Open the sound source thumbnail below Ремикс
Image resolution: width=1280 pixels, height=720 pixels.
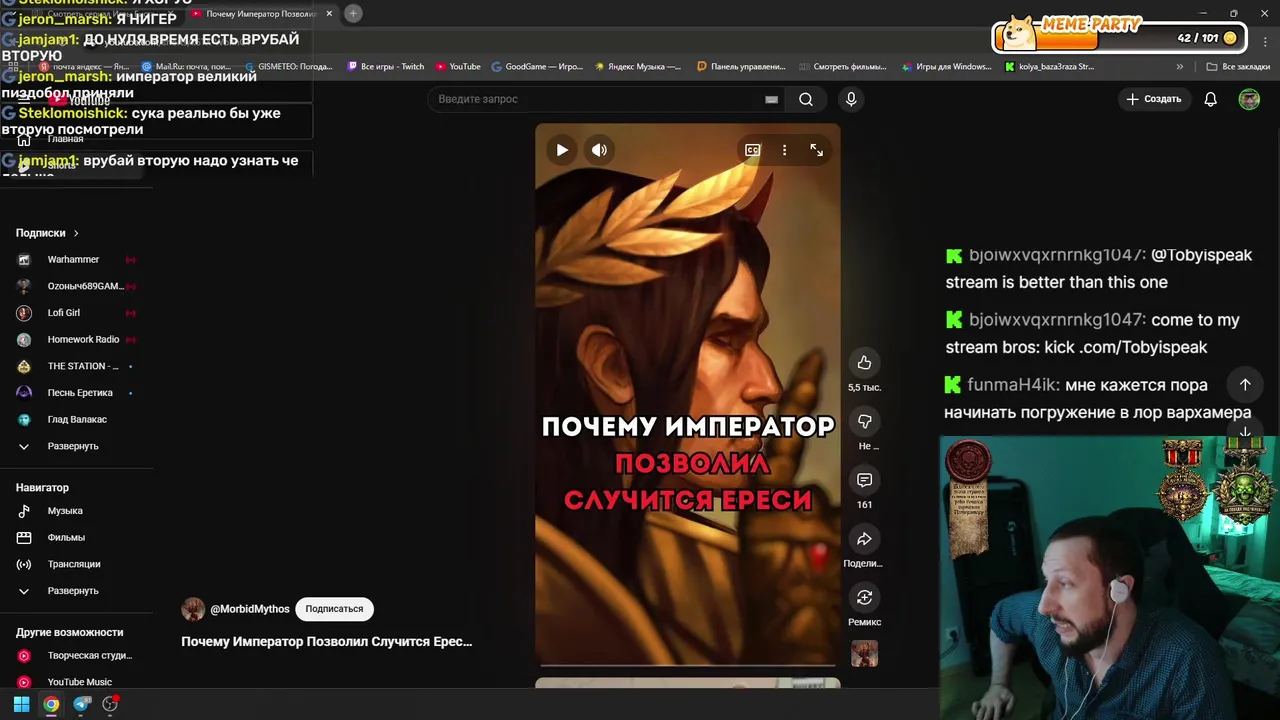[x=864, y=654]
